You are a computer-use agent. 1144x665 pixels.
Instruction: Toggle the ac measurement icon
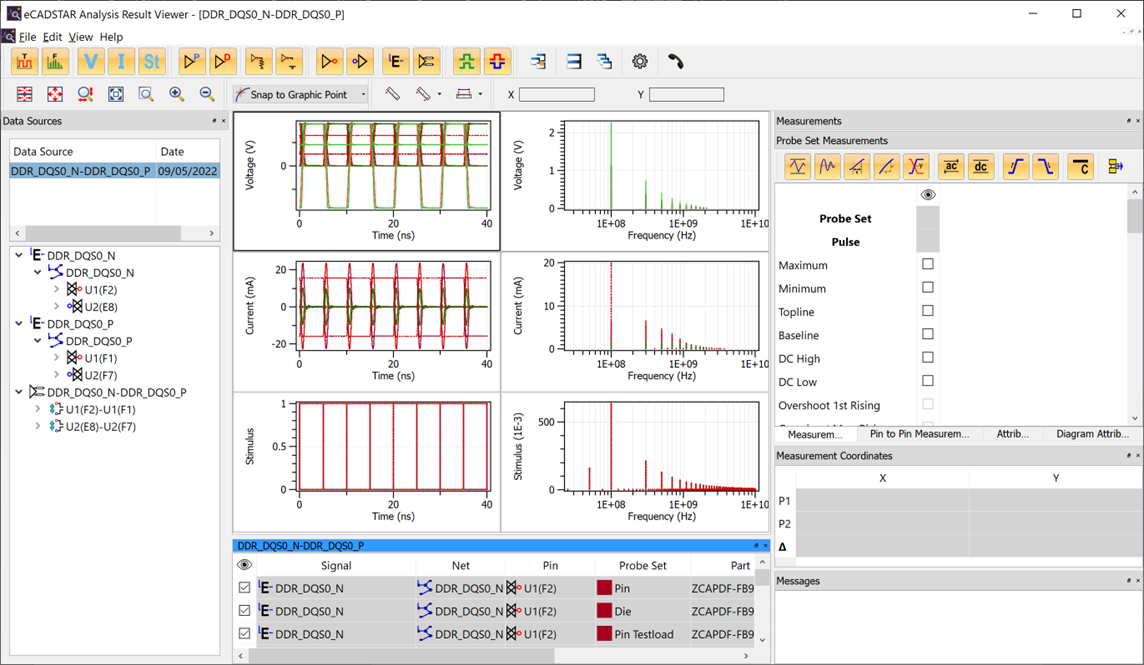click(x=951, y=167)
